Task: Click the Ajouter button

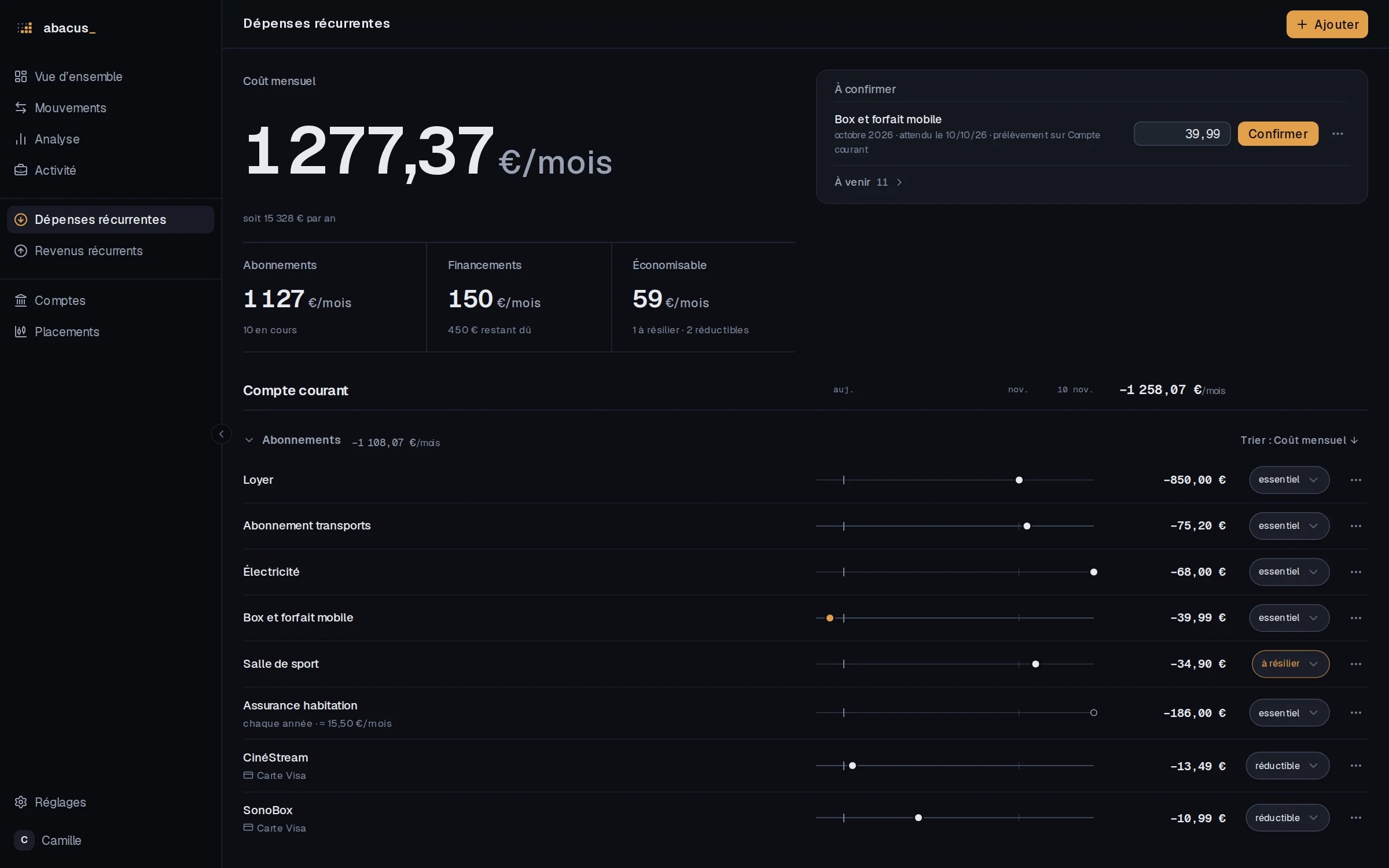Action: (1327, 24)
